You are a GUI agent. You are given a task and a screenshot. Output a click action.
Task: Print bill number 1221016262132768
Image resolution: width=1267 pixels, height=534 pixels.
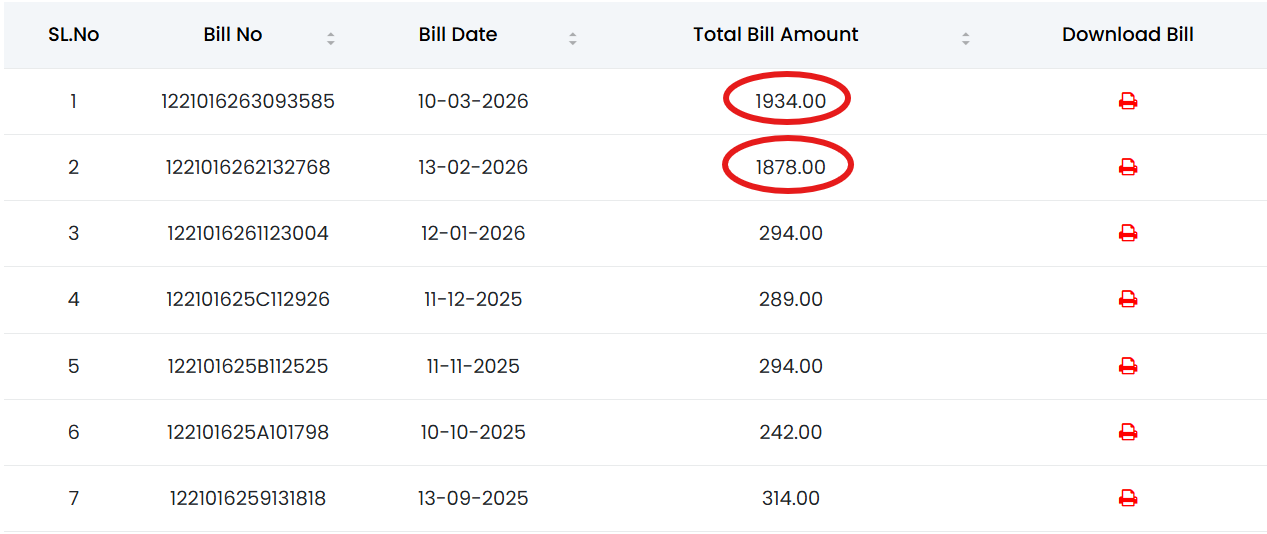tap(1128, 167)
